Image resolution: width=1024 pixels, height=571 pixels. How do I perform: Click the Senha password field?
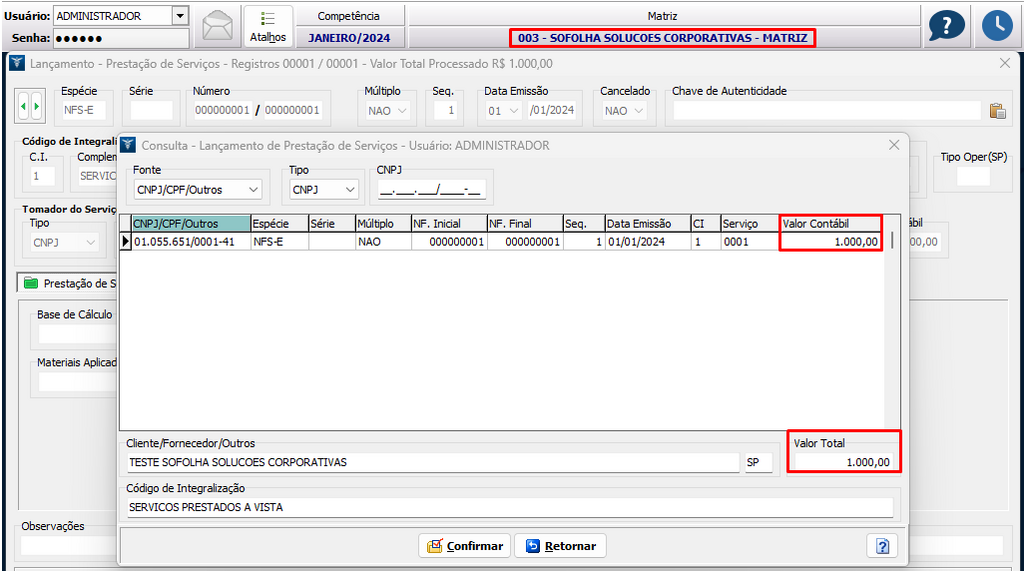(120, 38)
